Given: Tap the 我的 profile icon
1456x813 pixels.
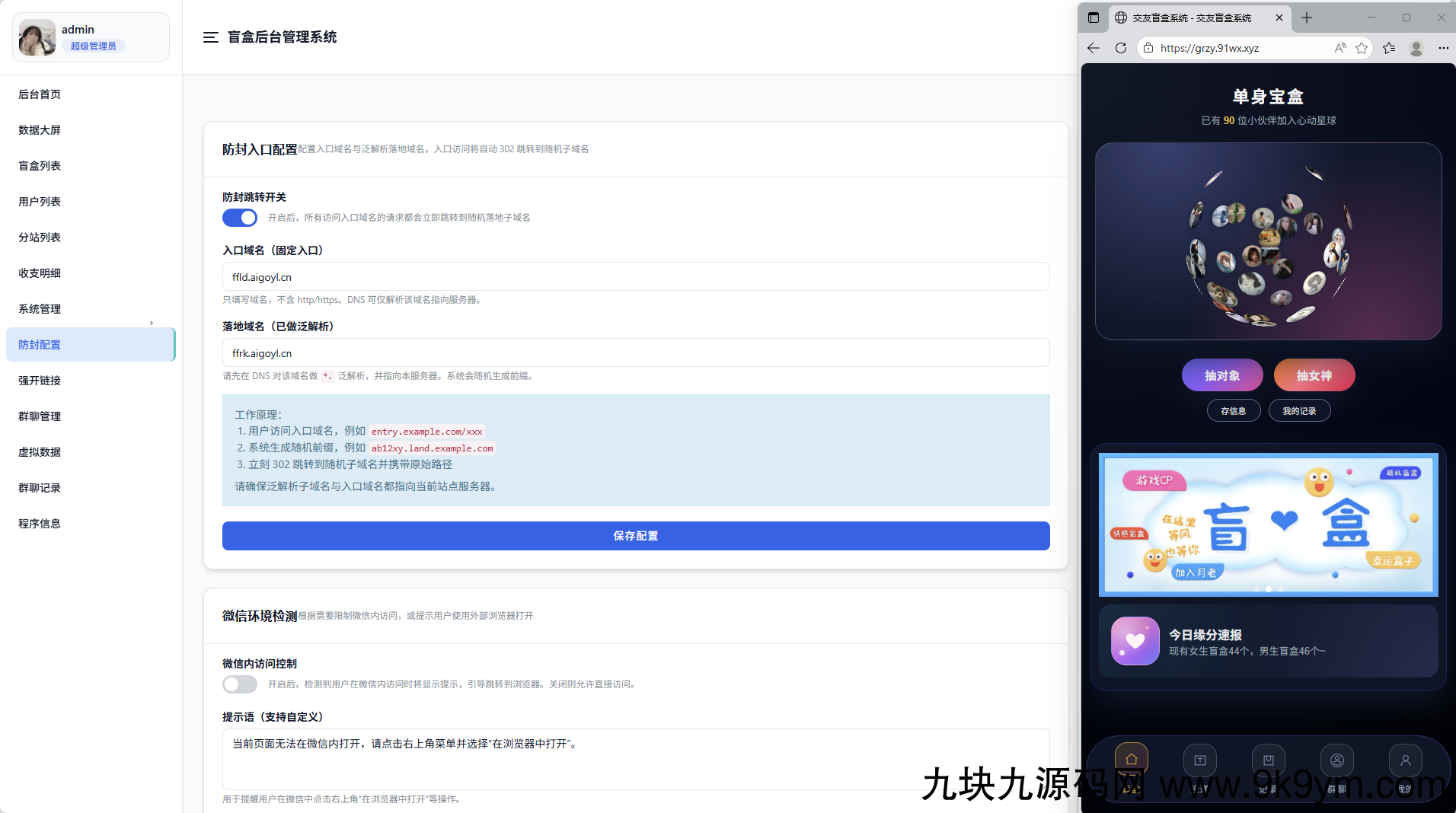Looking at the screenshot, I should pos(1406,759).
